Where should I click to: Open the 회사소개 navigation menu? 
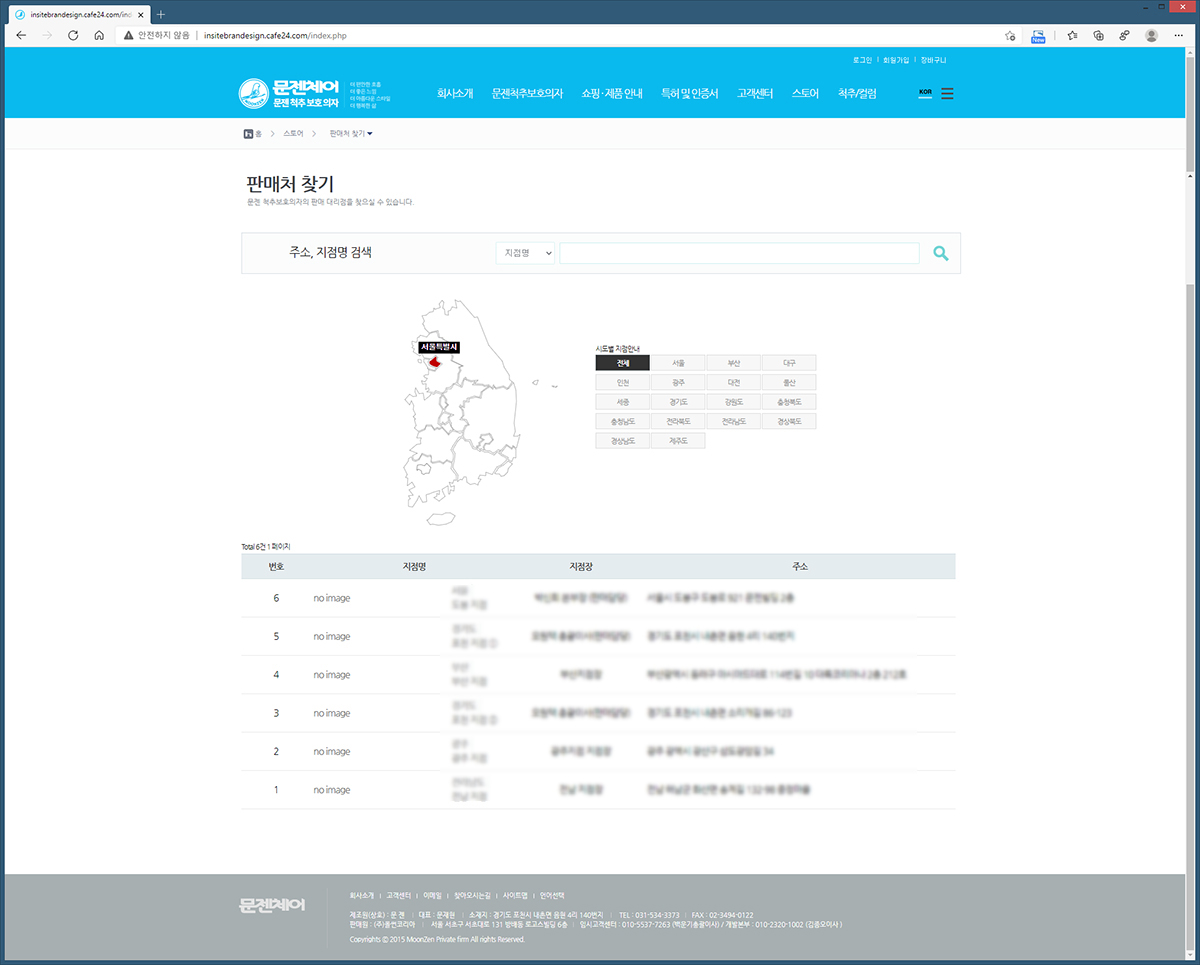pyautogui.click(x=455, y=94)
